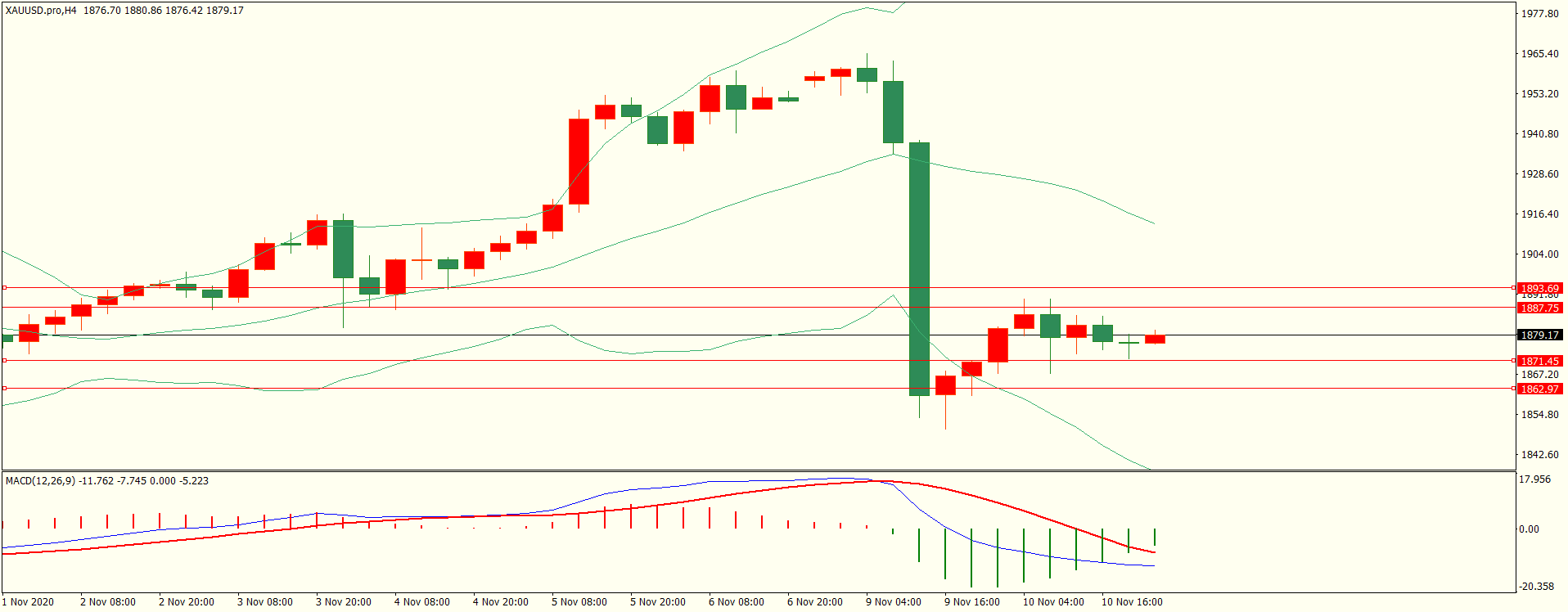Click the 10 Nov 04:00 time label

click(1053, 602)
